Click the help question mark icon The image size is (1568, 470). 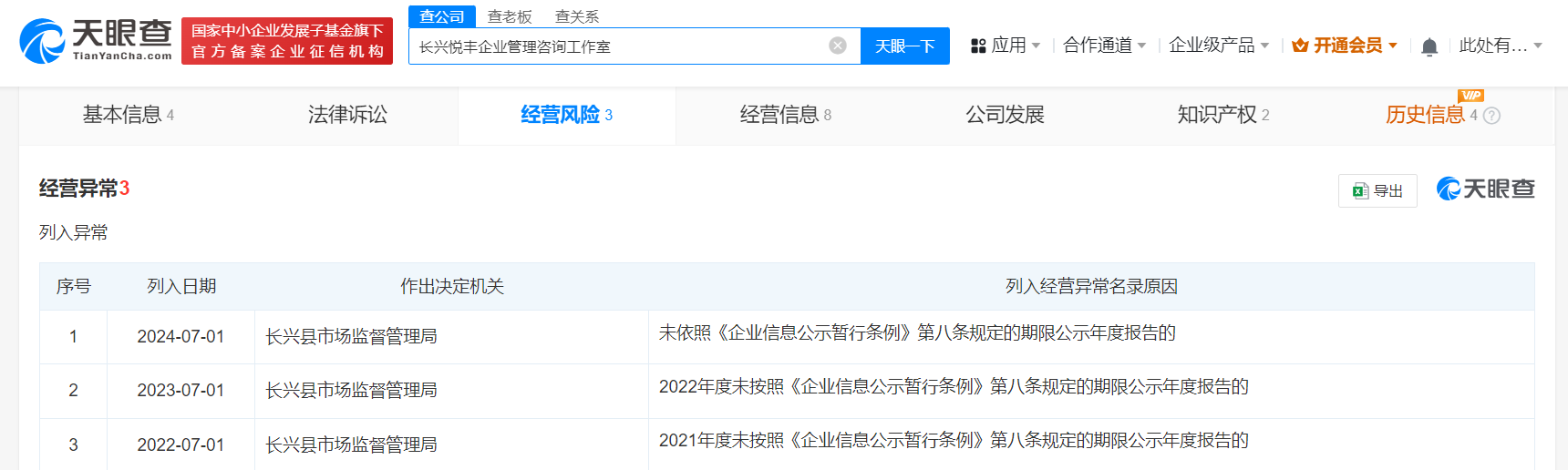[1491, 116]
